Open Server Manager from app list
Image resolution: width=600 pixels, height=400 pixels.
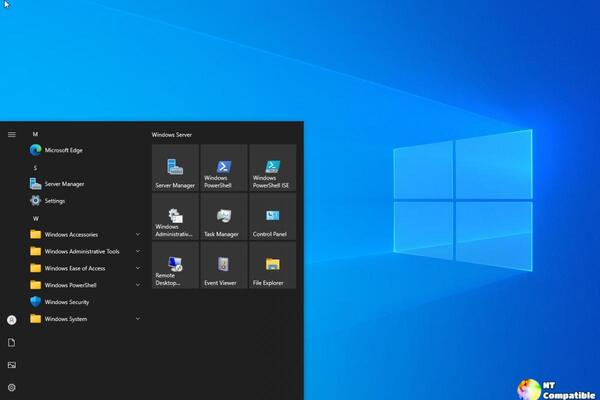[x=85, y=184]
